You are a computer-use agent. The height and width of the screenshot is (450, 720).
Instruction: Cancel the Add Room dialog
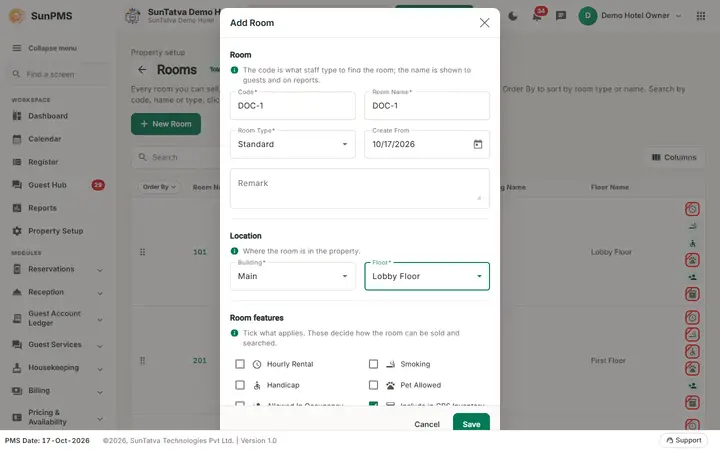(x=427, y=424)
